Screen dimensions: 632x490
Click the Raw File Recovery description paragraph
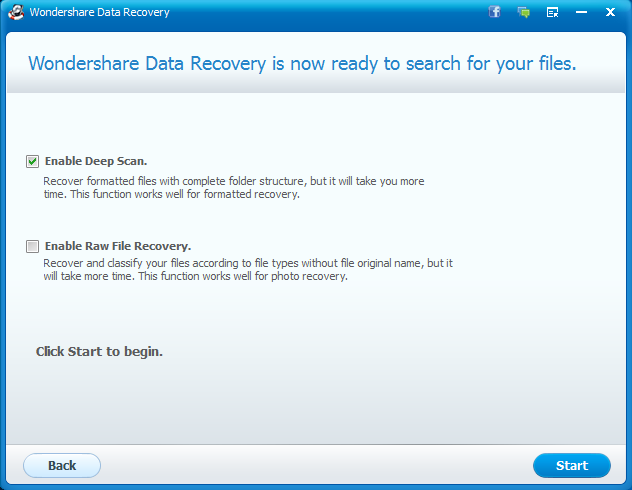247,270
